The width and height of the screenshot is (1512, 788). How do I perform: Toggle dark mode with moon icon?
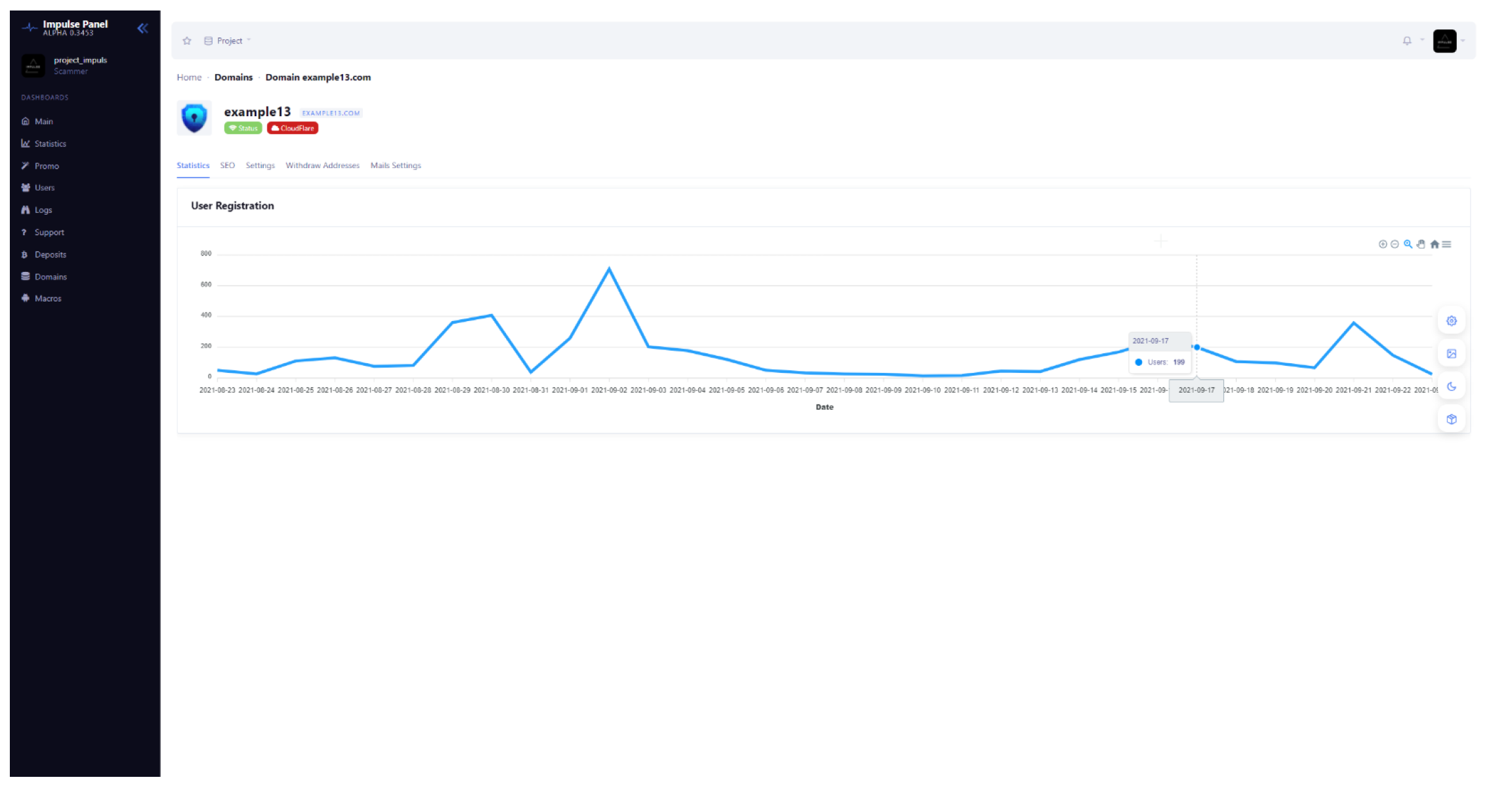point(1451,387)
